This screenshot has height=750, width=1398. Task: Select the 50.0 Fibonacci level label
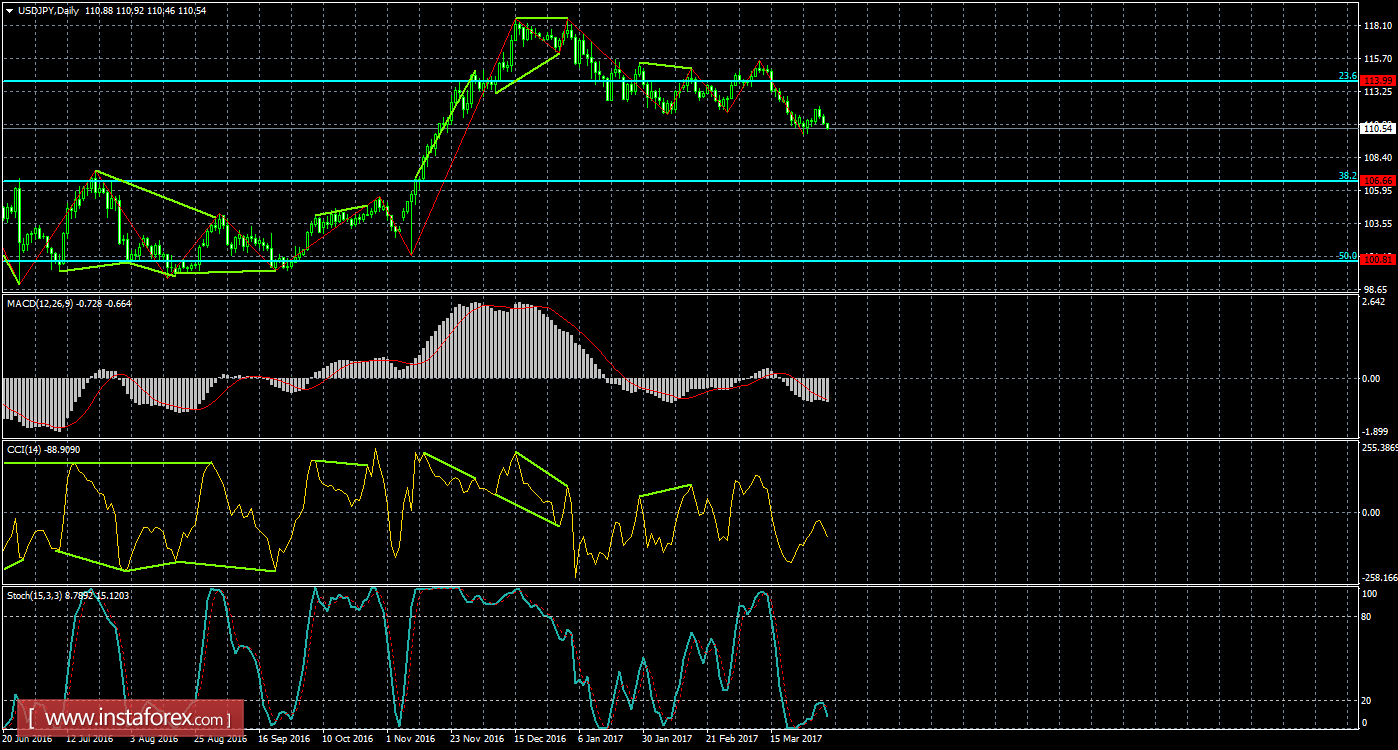pos(1347,256)
